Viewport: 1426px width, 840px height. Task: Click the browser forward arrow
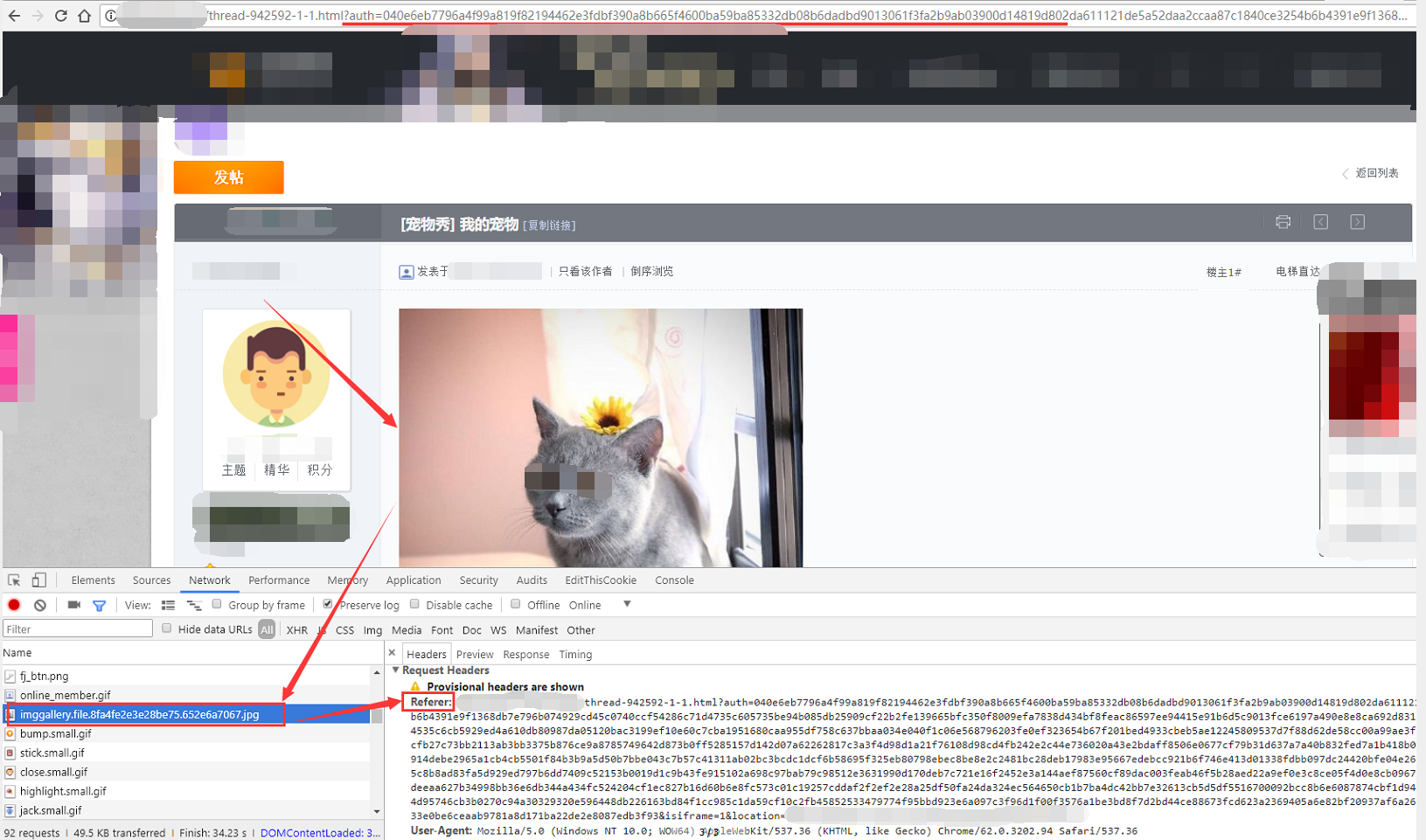click(x=38, y=16)
